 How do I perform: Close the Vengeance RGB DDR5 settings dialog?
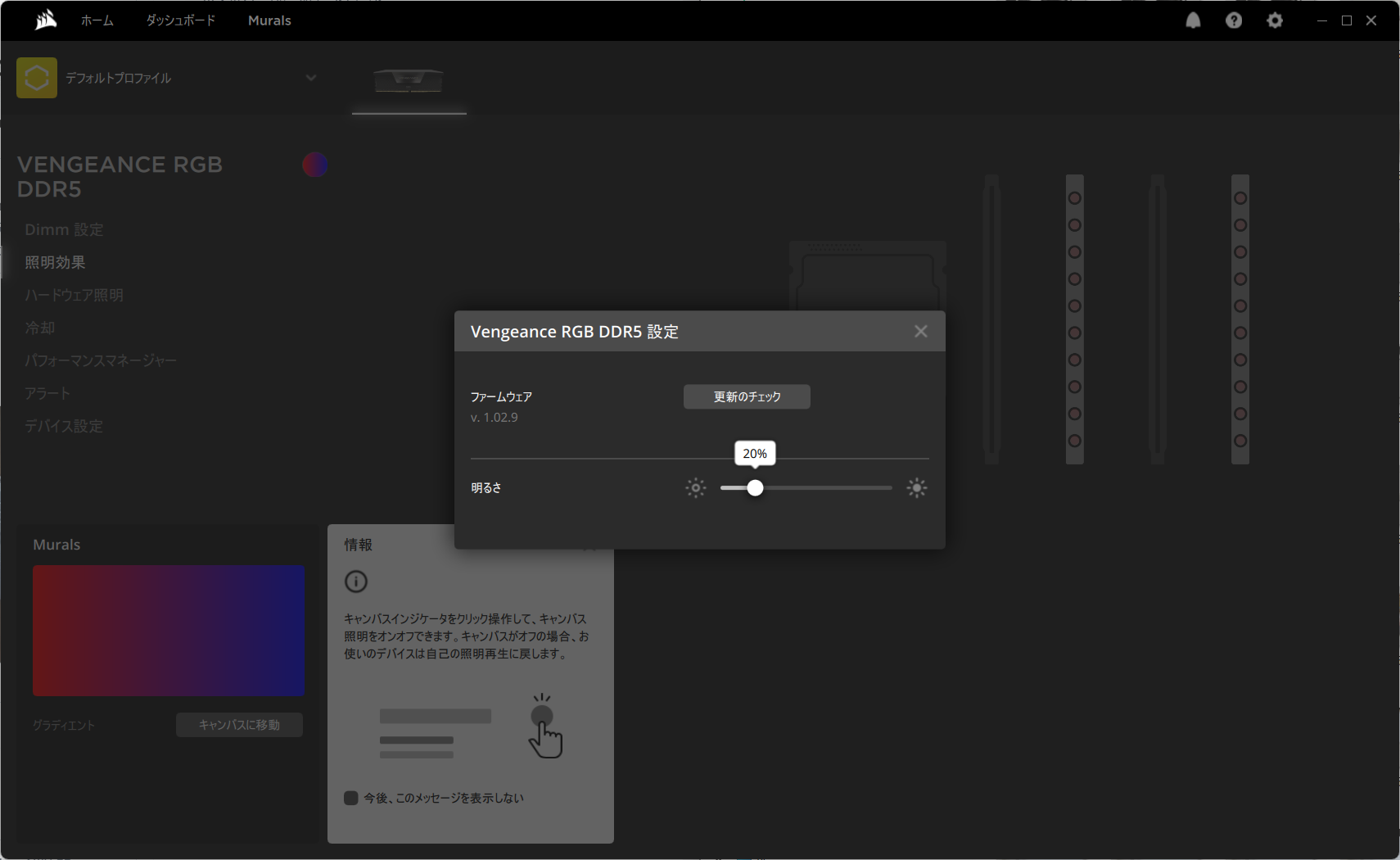(x=921, y=331)
